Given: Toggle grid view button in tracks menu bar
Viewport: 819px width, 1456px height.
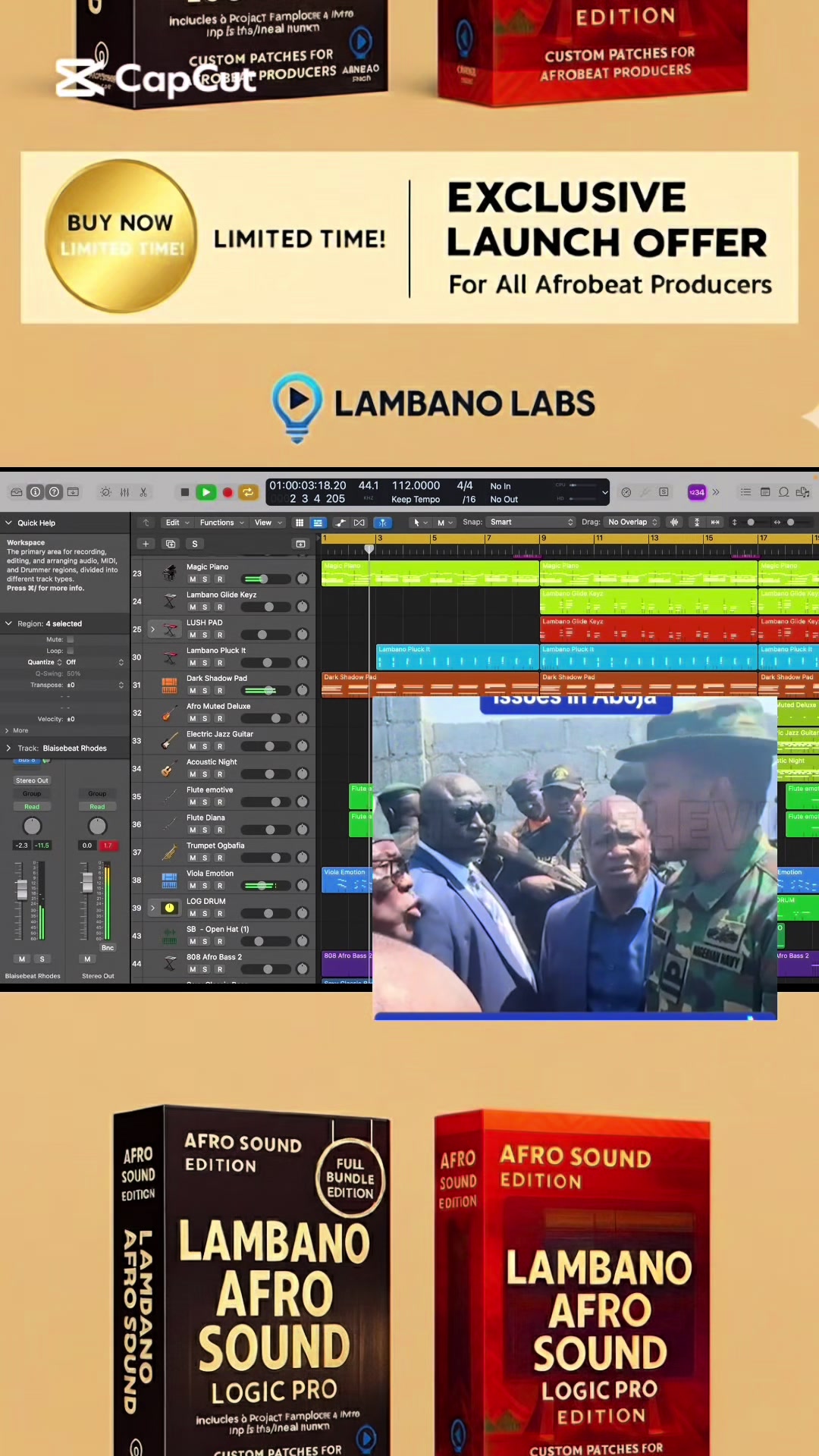Looking at the screenshot, I should click(x=300, y=522).
